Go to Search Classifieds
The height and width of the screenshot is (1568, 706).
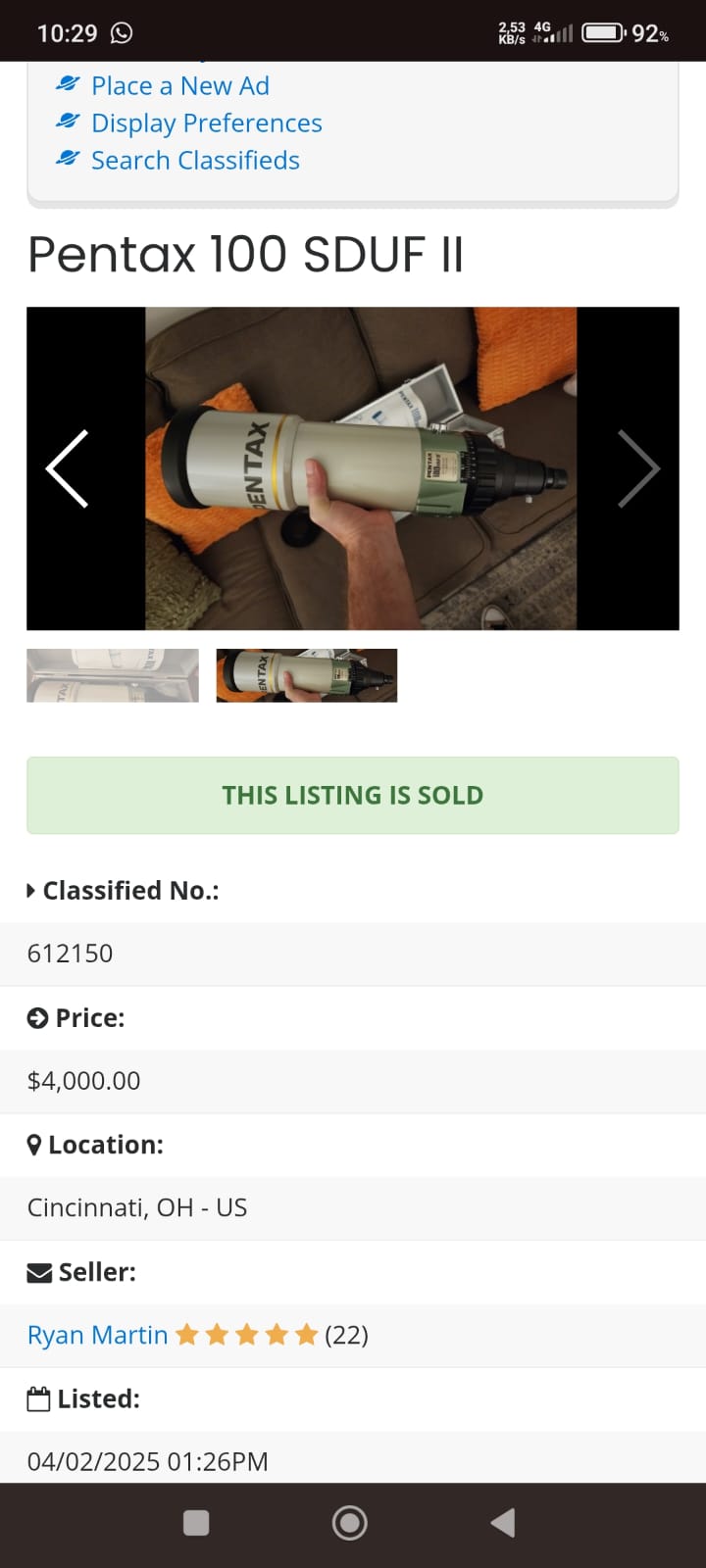pos(195,160)
